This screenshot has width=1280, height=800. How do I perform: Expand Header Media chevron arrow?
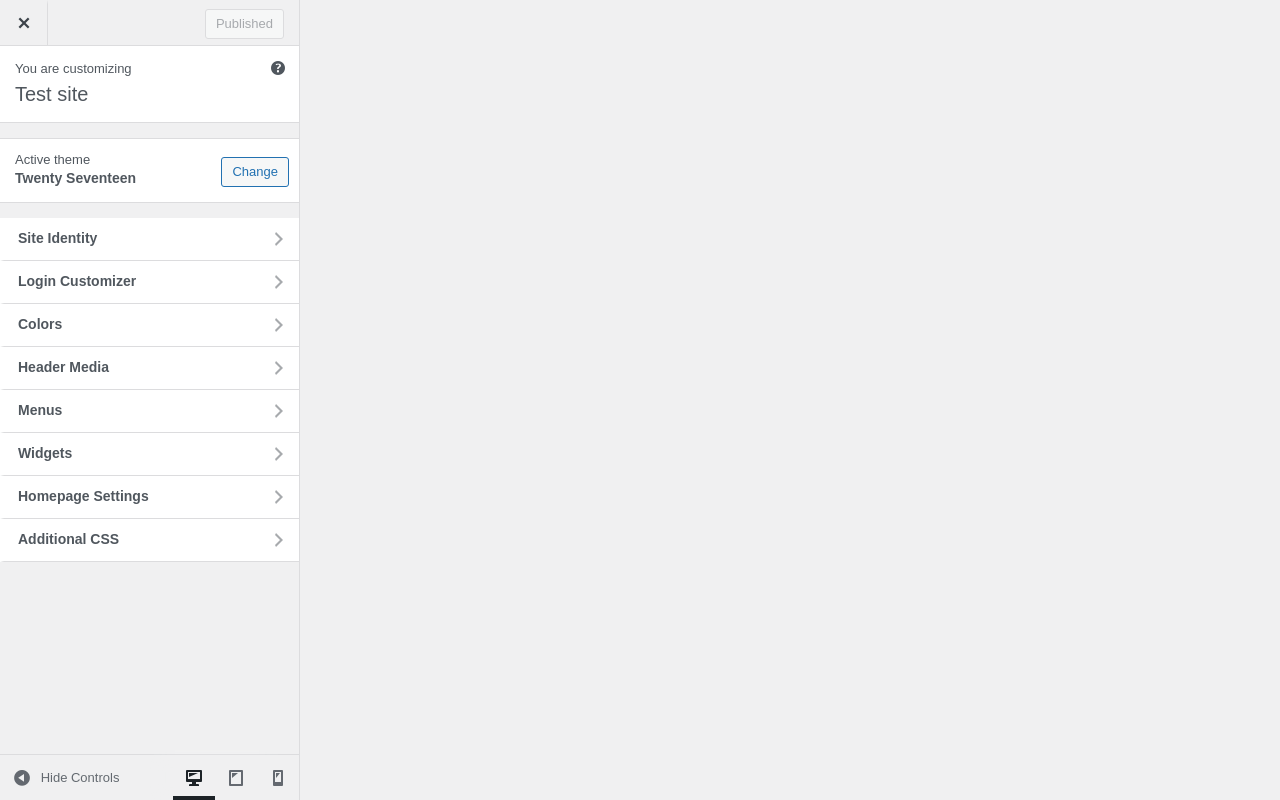click(279, 368)
